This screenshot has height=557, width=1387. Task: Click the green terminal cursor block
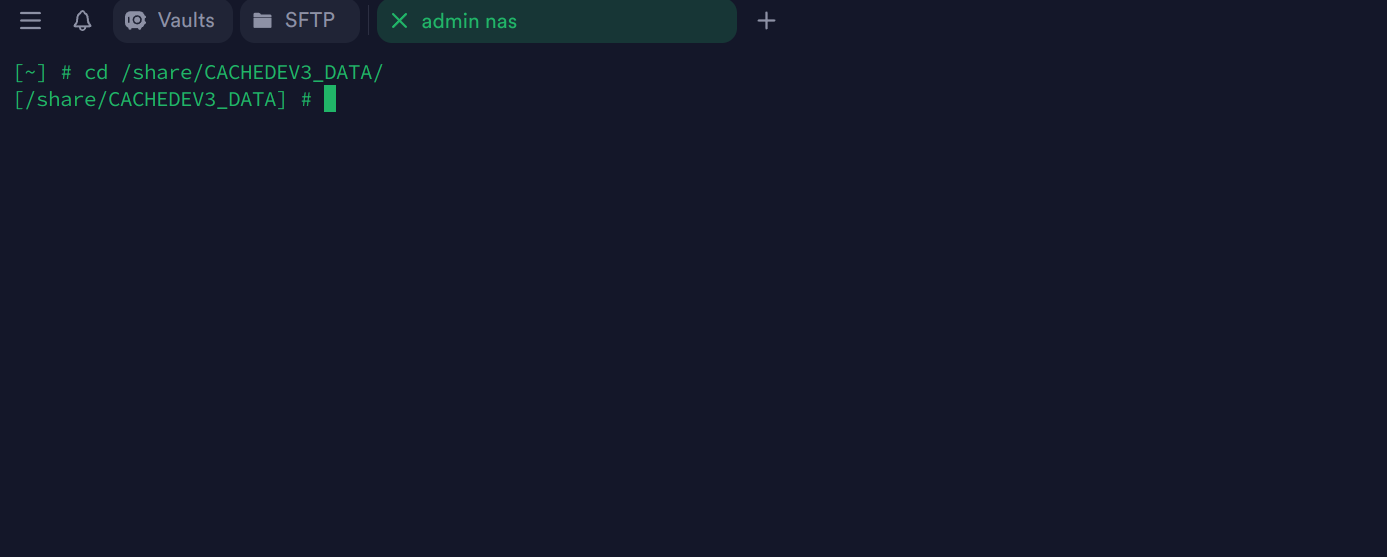click(x=330, y=99)
